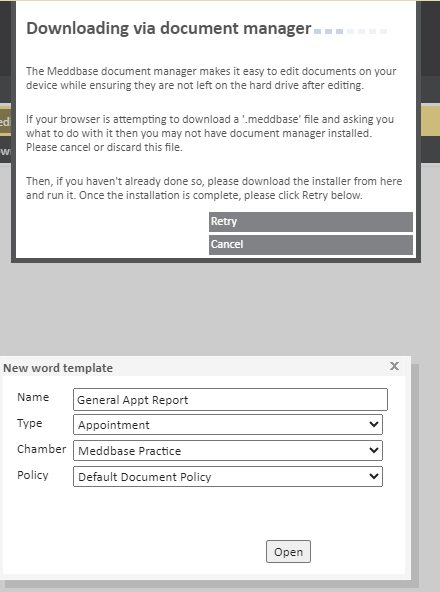The width and height of the screenshot is (440, 592).
Task: Click the download progress indicator dots
Action: [x=350, y=31]
